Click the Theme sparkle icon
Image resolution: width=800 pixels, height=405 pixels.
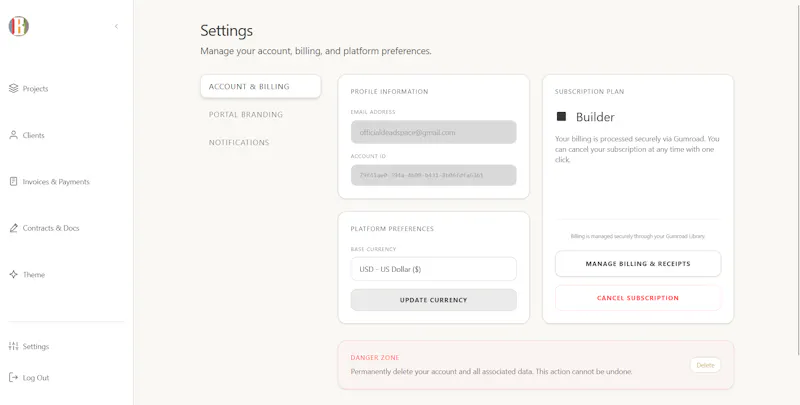pos(13,274)
